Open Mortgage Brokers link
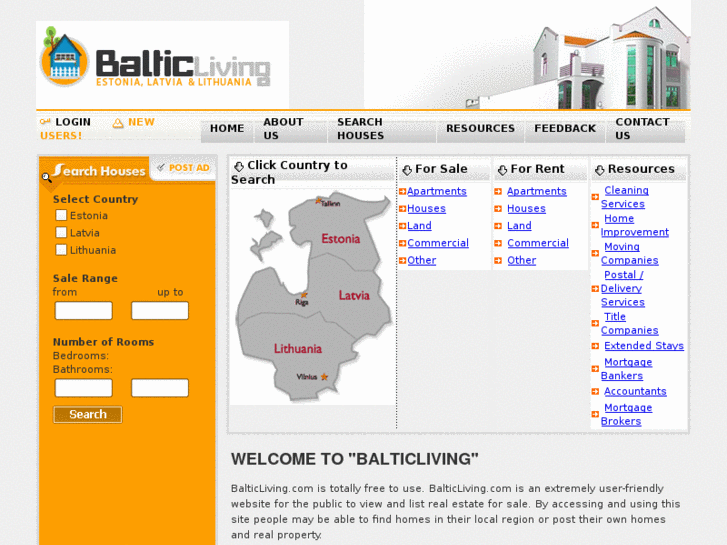 coord(626,414)
